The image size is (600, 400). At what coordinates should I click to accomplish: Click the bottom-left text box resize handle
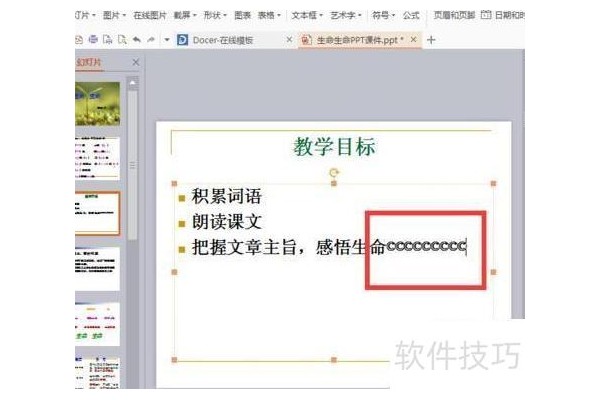pyautogui.click(x=174, y=360)
